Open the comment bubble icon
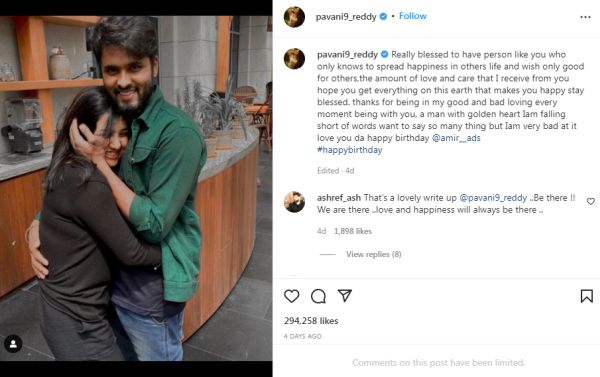The image size is (600, 377). (x=318, y=296)
